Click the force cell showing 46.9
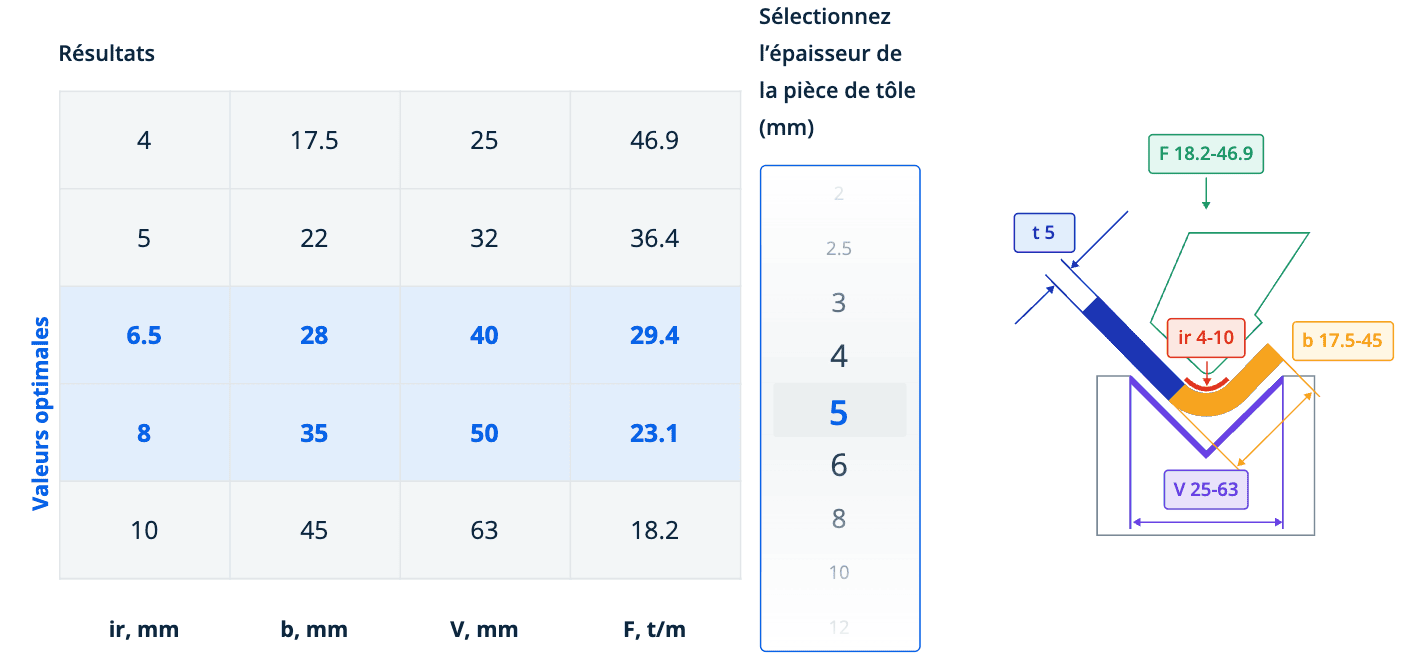 [x=655, y=140]
